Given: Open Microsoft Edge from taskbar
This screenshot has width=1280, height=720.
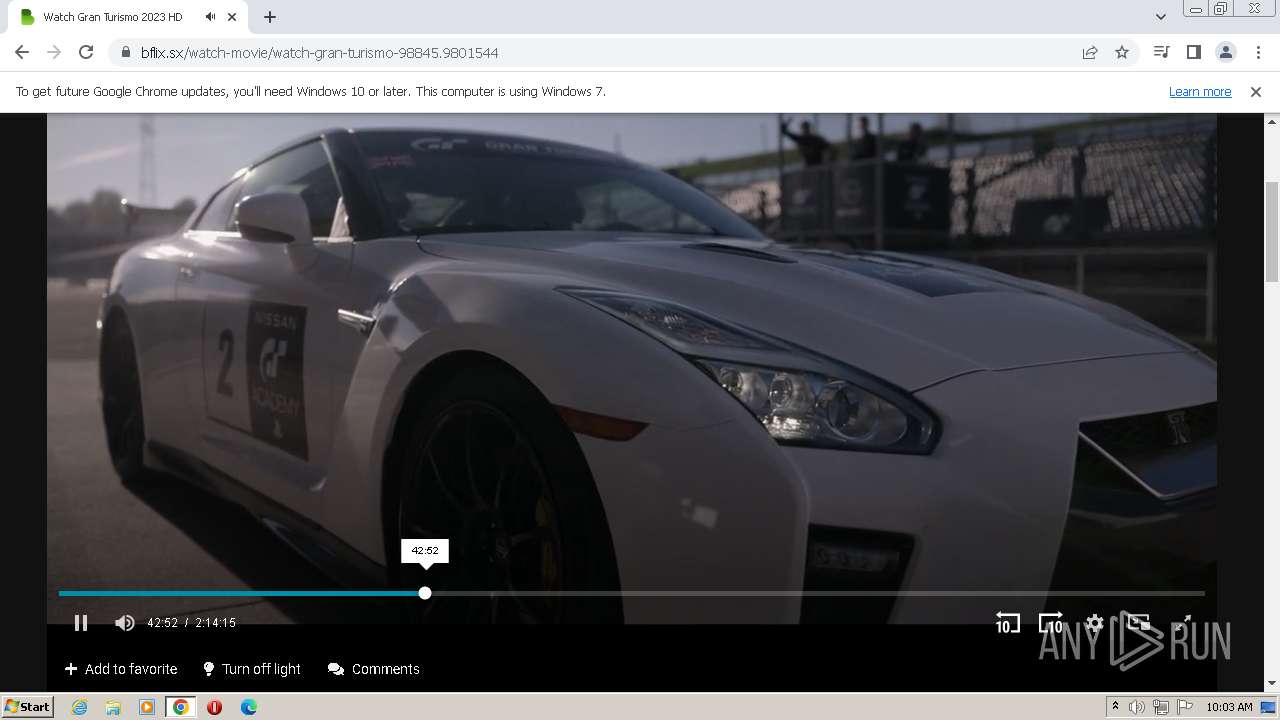Looking at the screenshot, I should [248, 707].
